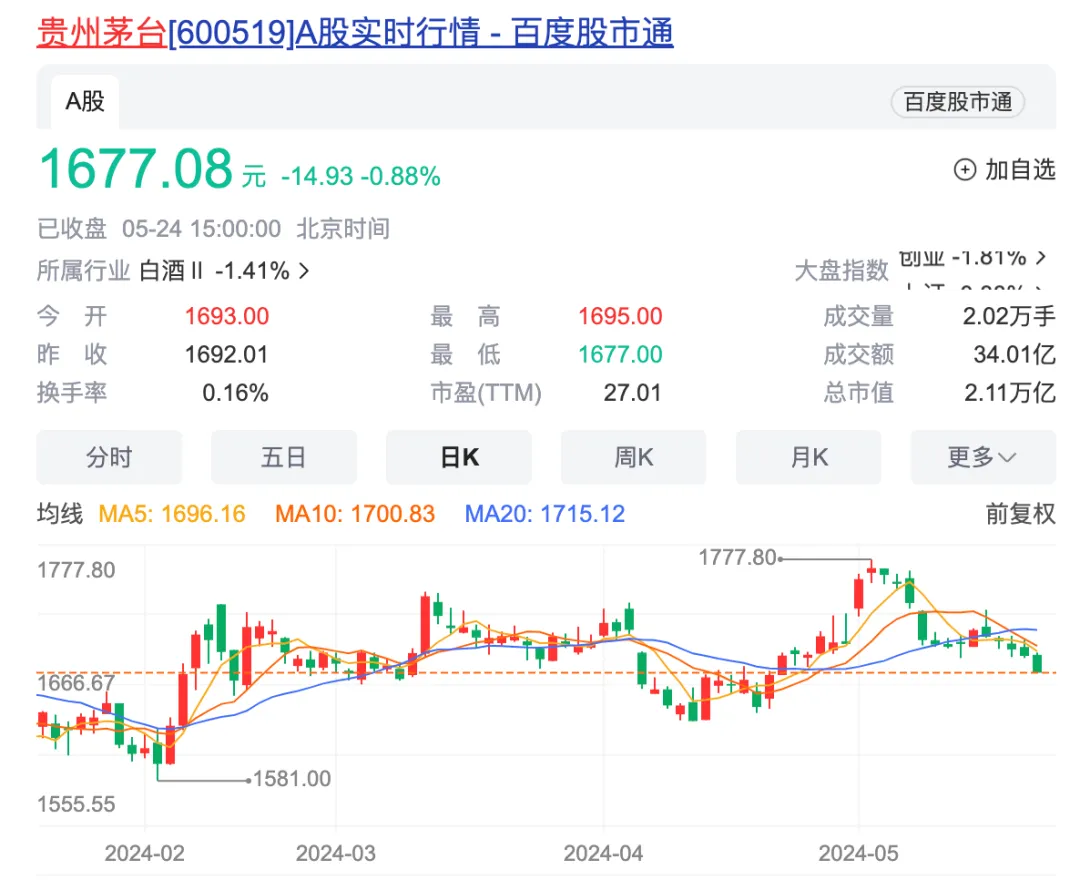This screenshot has height=880, width=1080.
Task: Click the 成交额 value 34.01亿
Action: tap(1015, 355)
